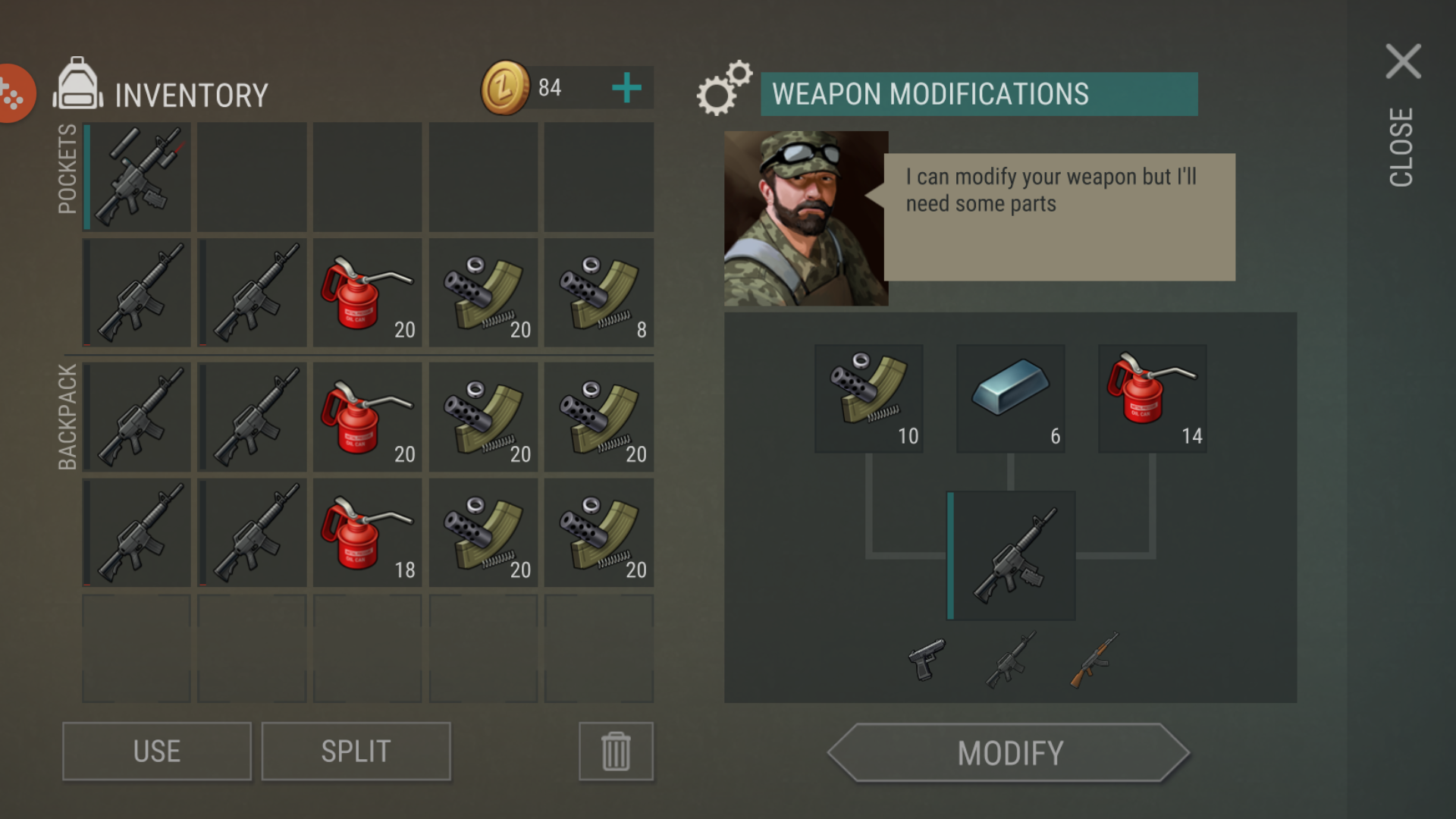Select the empty pockets slot next to rifle
The height and width of the screenshot is (819, 1456).
253,177
